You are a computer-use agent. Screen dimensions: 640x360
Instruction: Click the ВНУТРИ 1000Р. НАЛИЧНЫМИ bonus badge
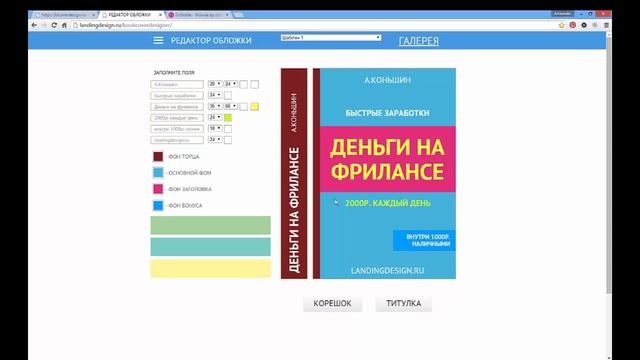click(424, 240)
